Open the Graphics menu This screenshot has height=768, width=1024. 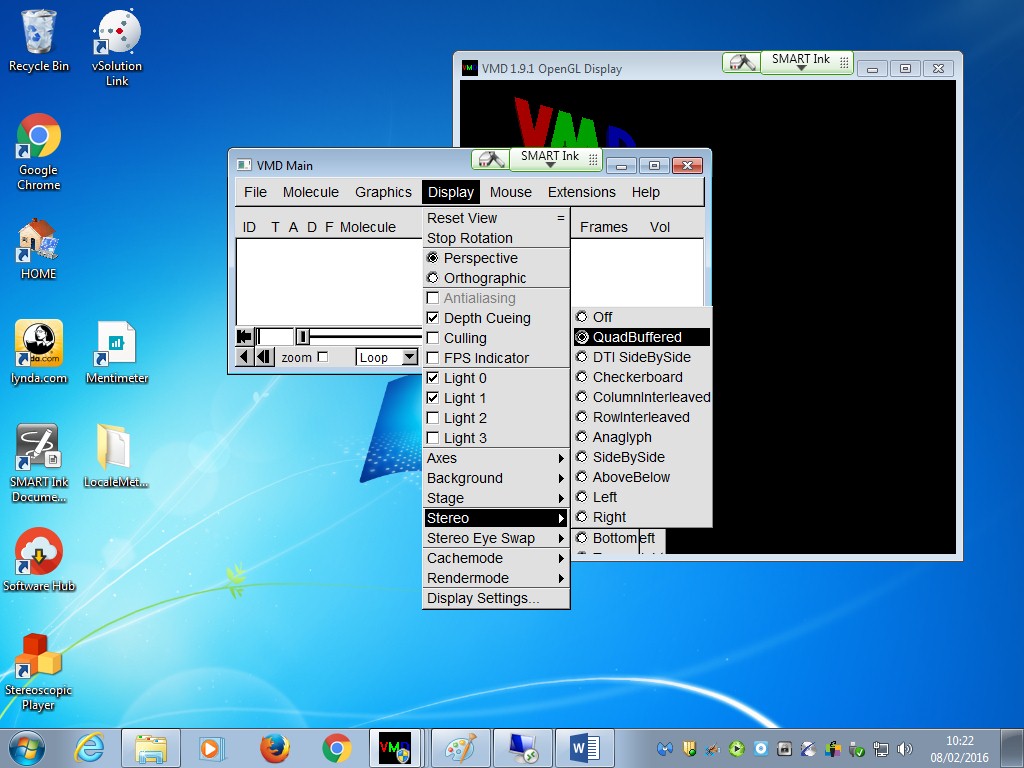[x=383, y=192]
